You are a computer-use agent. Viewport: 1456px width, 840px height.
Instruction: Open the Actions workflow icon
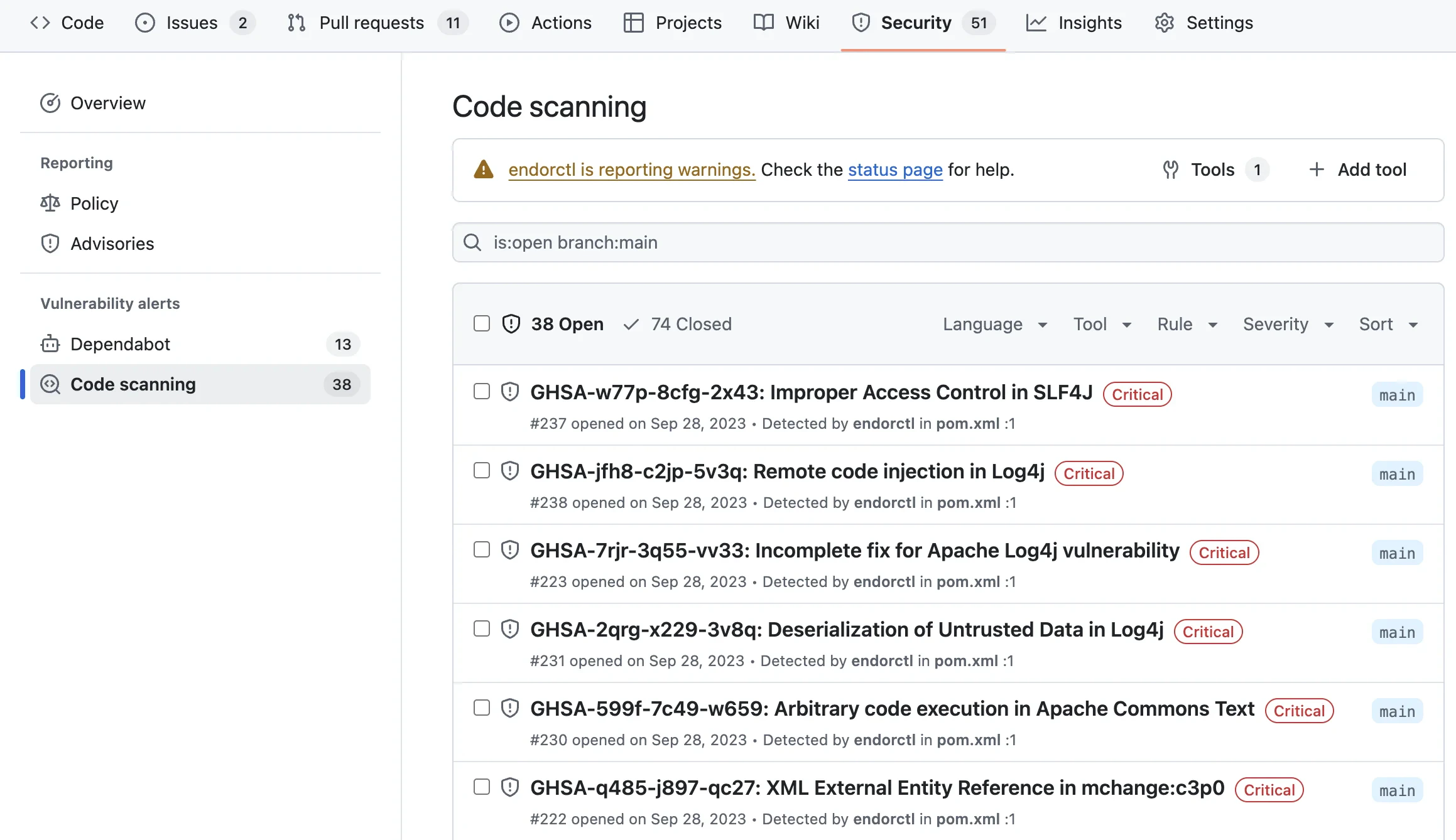[x=509, y=23]
